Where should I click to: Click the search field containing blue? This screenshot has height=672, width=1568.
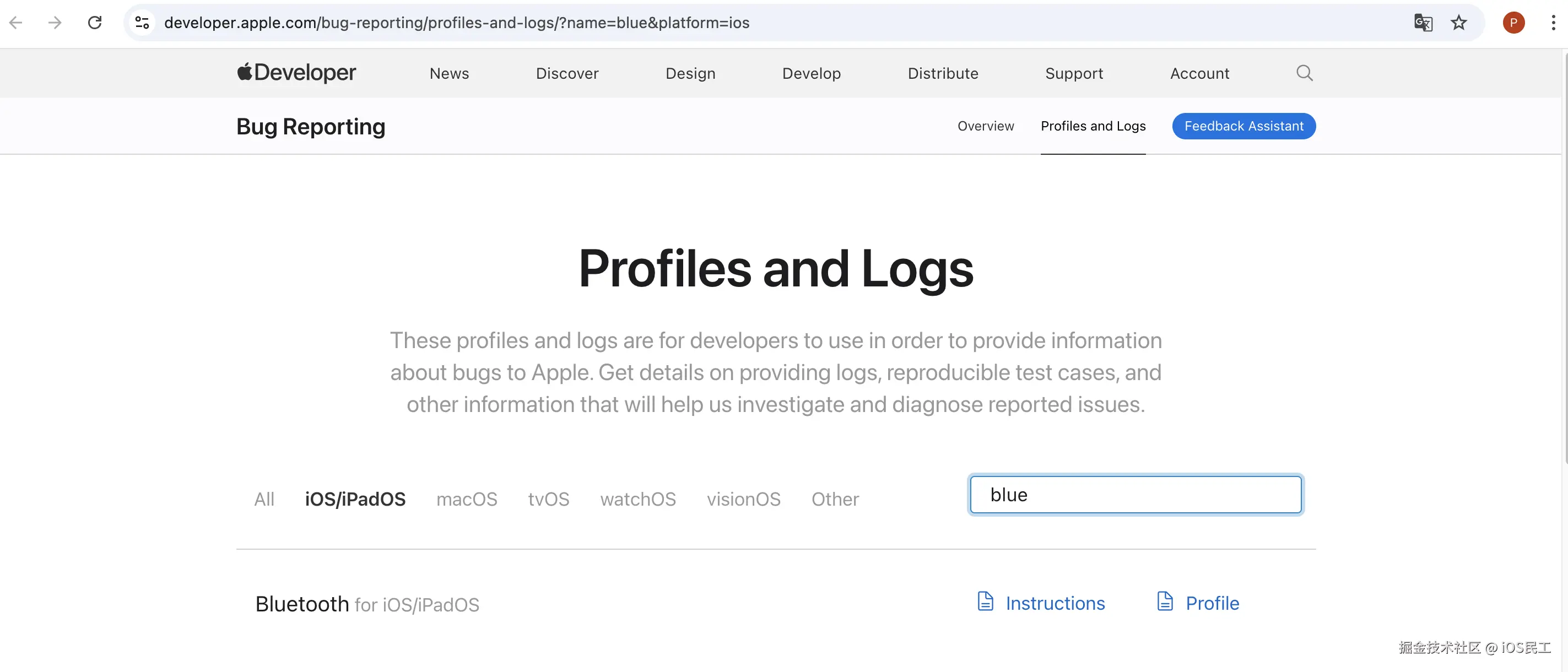click(1135, 495)
